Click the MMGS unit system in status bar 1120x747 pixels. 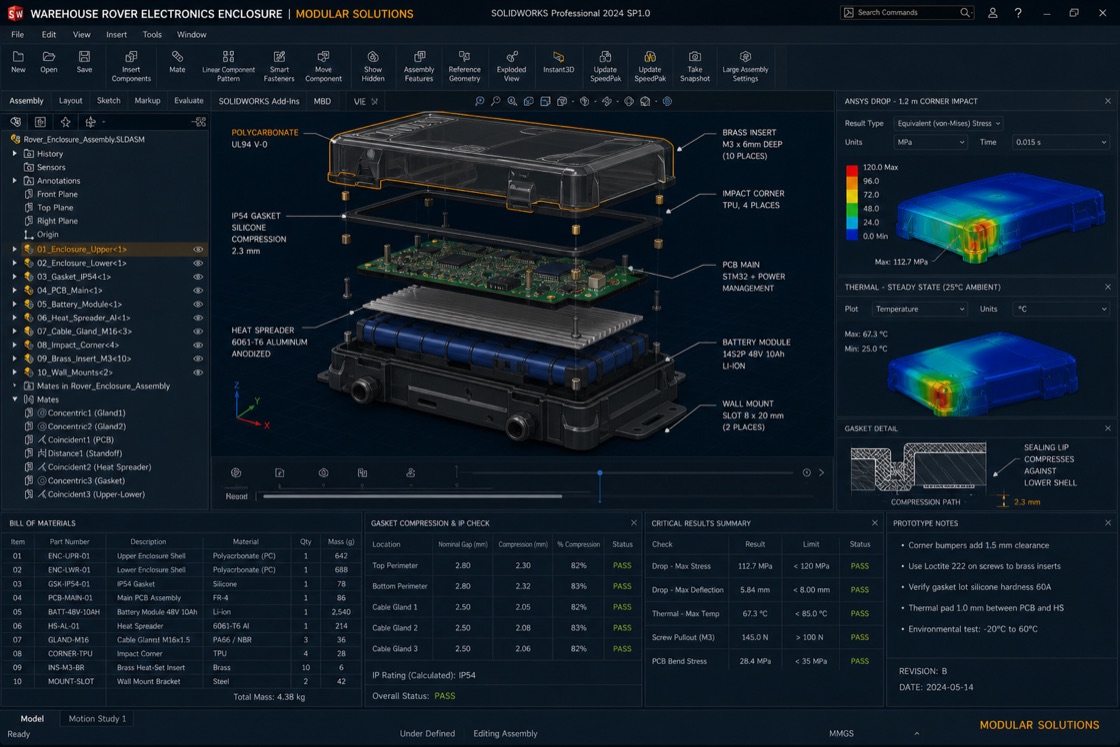(841, 733)
